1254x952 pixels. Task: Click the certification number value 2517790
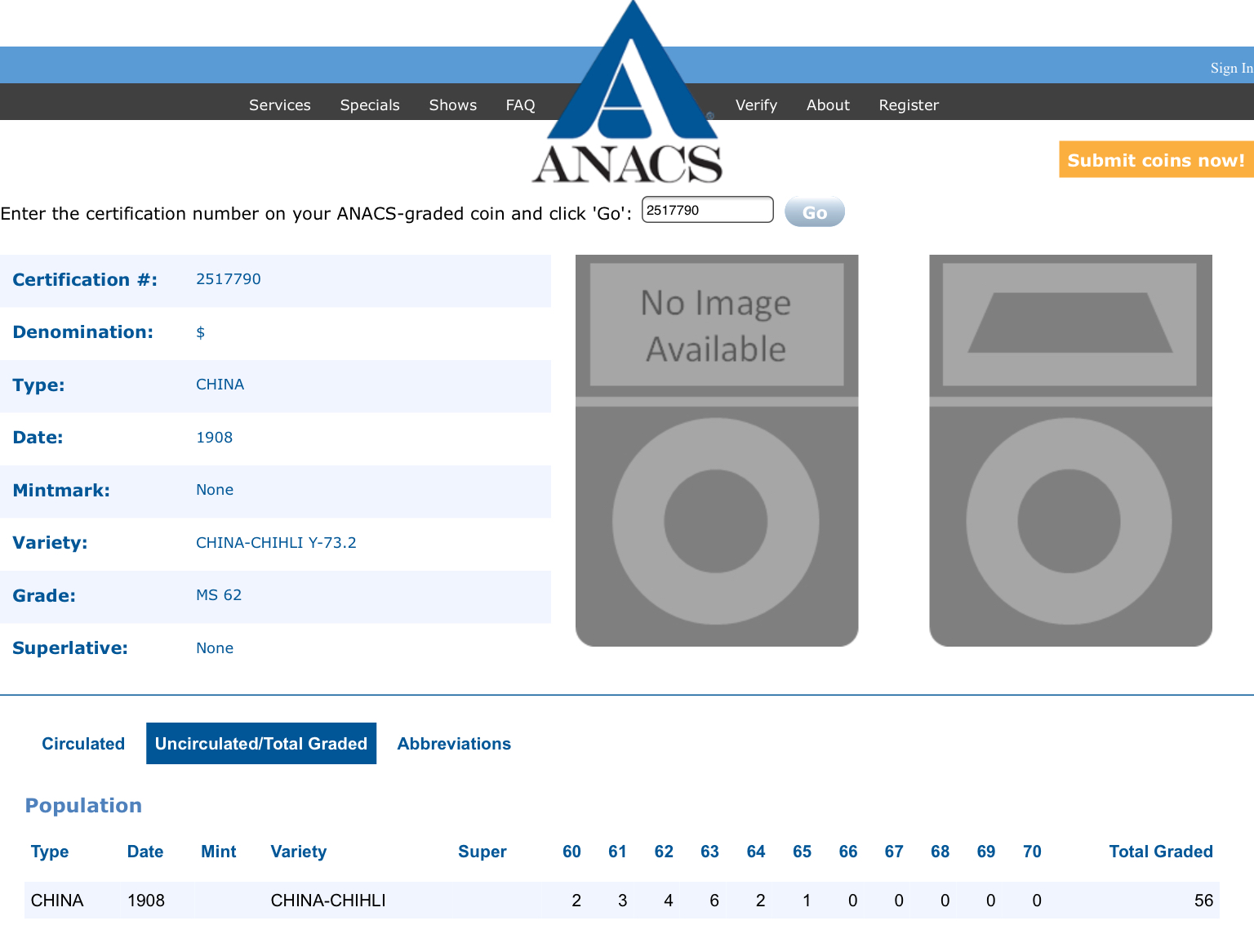(229, 279)
